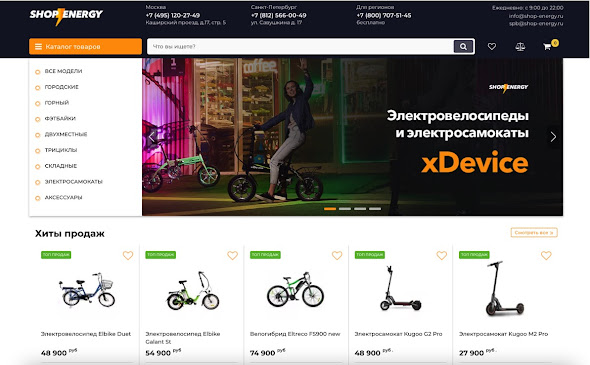Image resolution: width=590 pixels, height=365 pixels.
Task: Toggle favorite heart on Kugoo G2 Pro
Action: 441,256
